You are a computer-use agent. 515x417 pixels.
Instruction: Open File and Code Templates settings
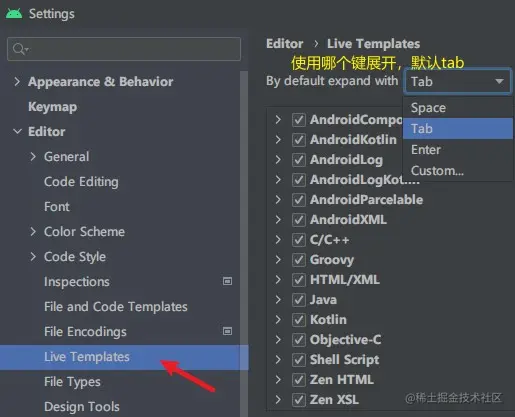[x=116, y=307]
